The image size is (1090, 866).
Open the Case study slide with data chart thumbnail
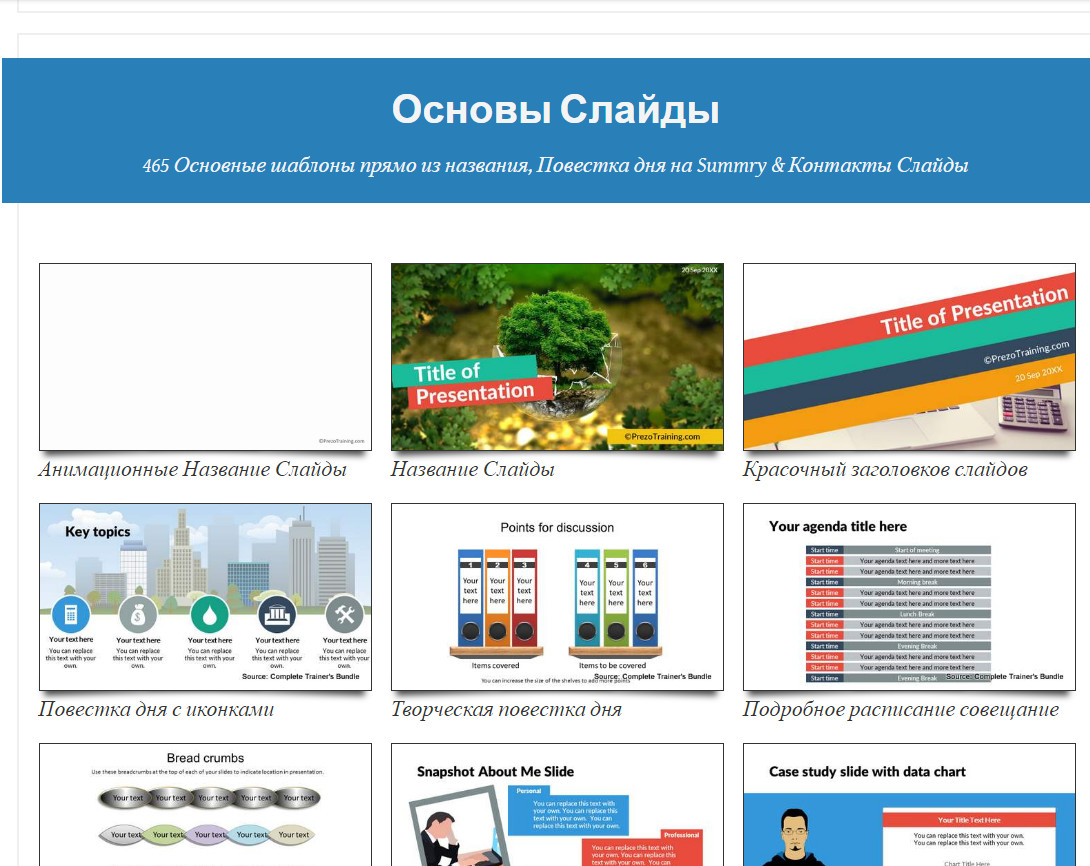[909, 805]
